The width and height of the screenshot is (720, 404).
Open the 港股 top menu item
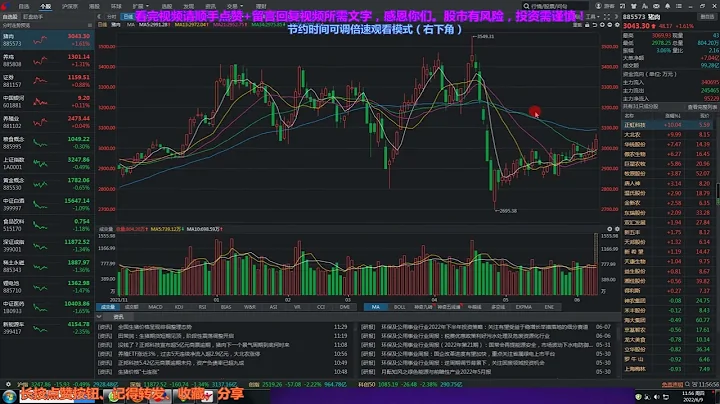(94, 6)
